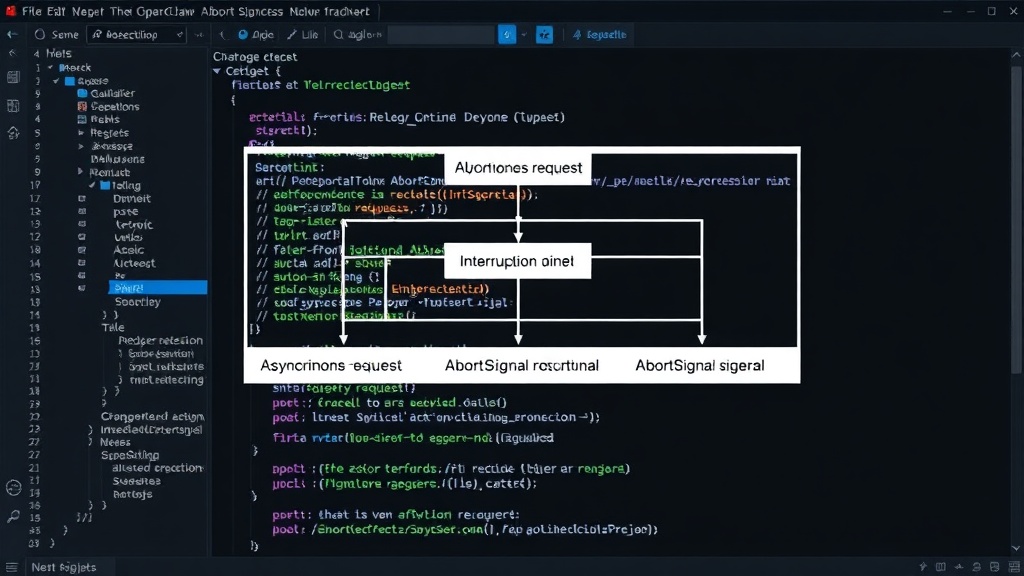Click the hamburger menu icon in status bar
1024x576 pixels.
coord(11,567)
